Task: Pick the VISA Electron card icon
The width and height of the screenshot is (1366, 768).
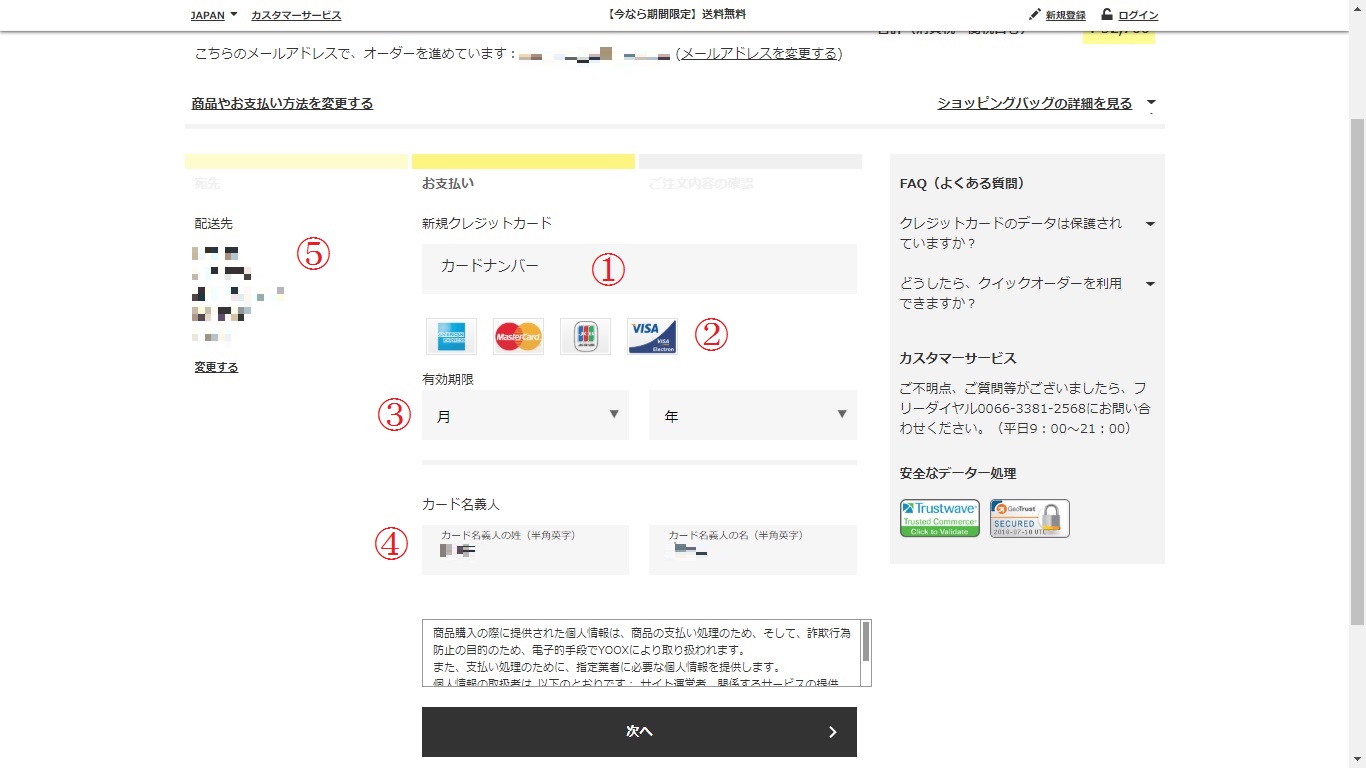Action: [652, 337]
